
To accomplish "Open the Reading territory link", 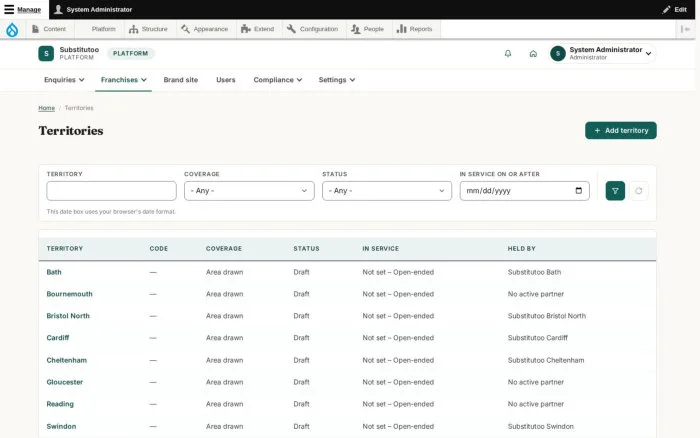I will point(60,404).
